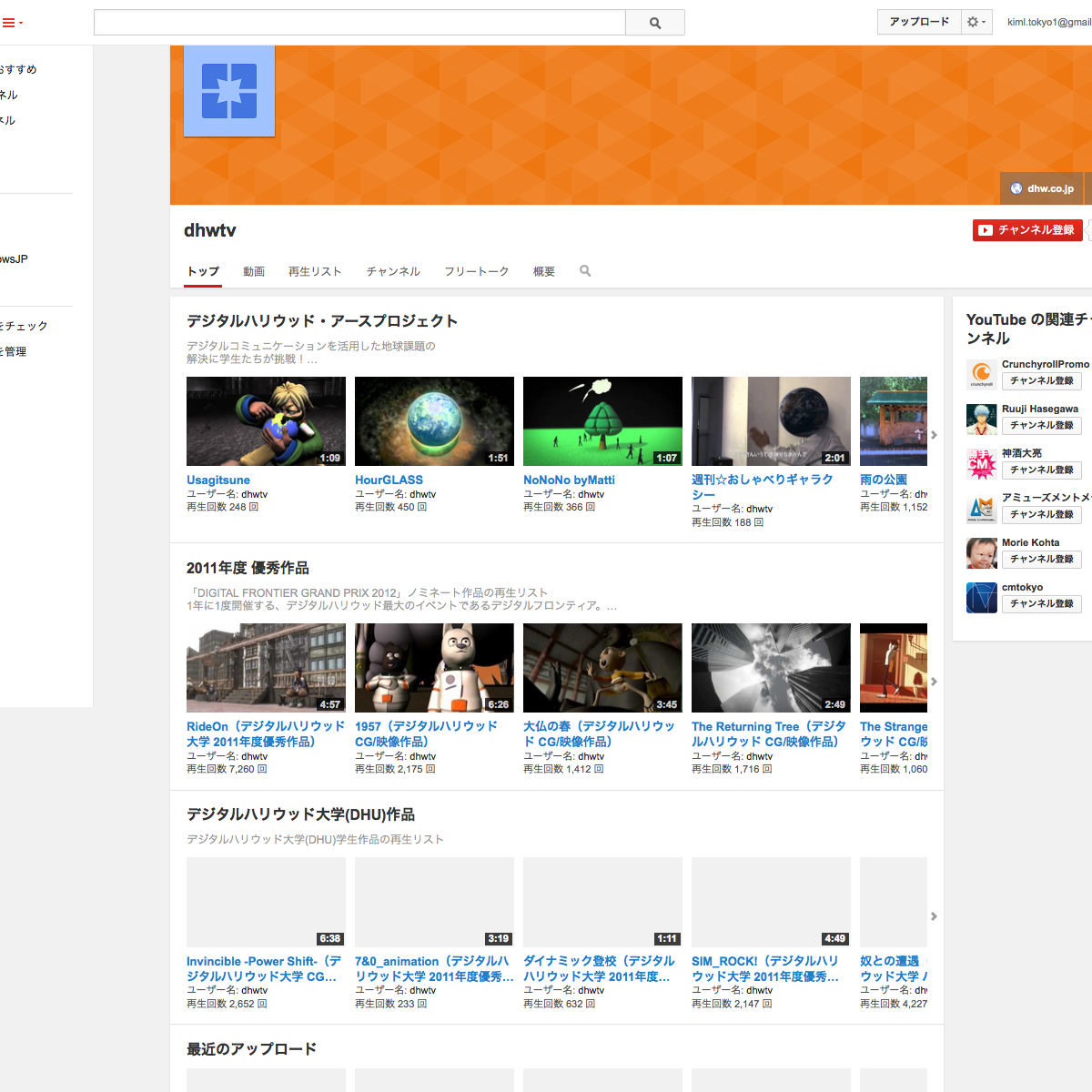1092x1092 pixels.
Task: Expand next arrow of DHU作品 row
Action: tap(934, 916)
